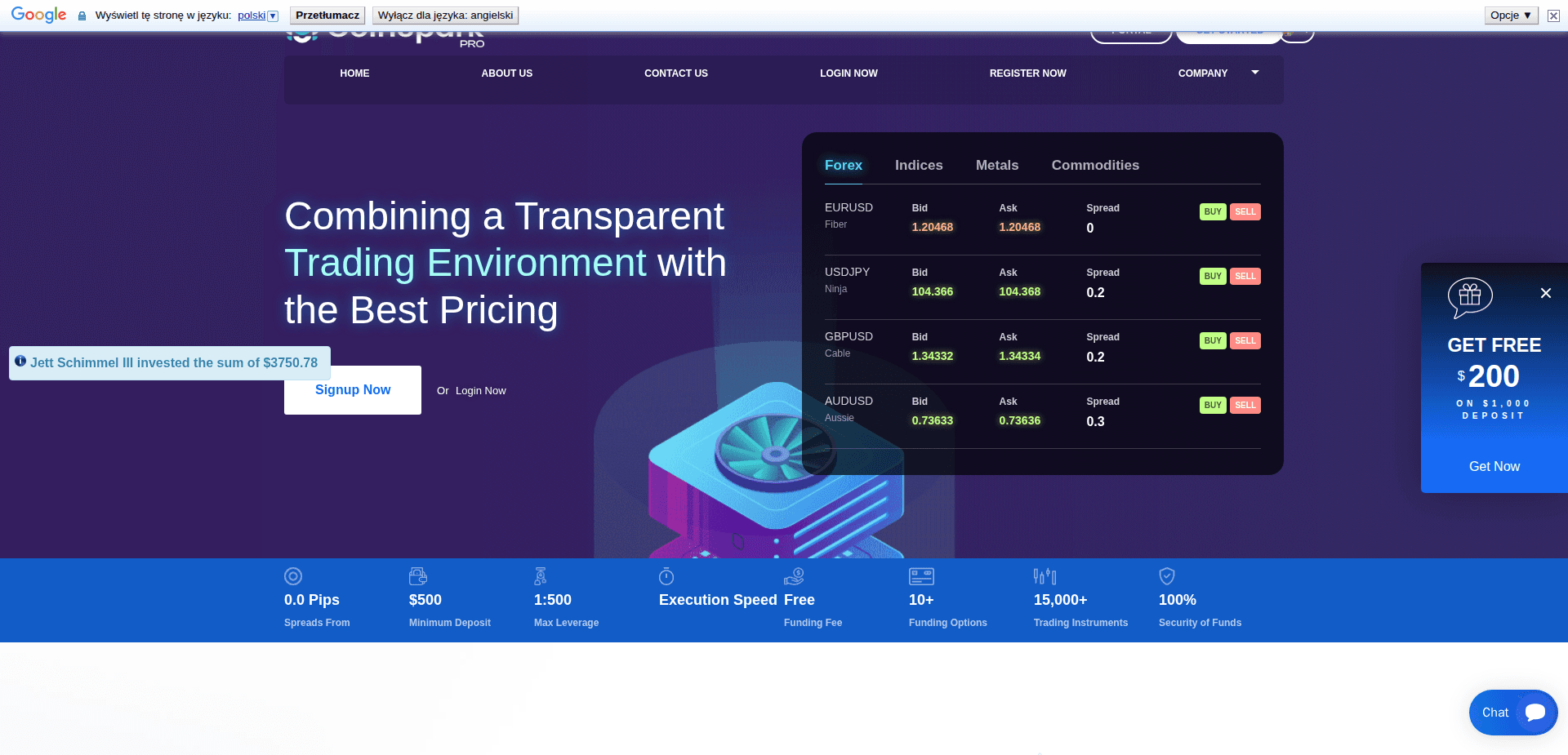
Task: Dismiss the GET FREE $200 promo panel
Action: coord(1546,293)
